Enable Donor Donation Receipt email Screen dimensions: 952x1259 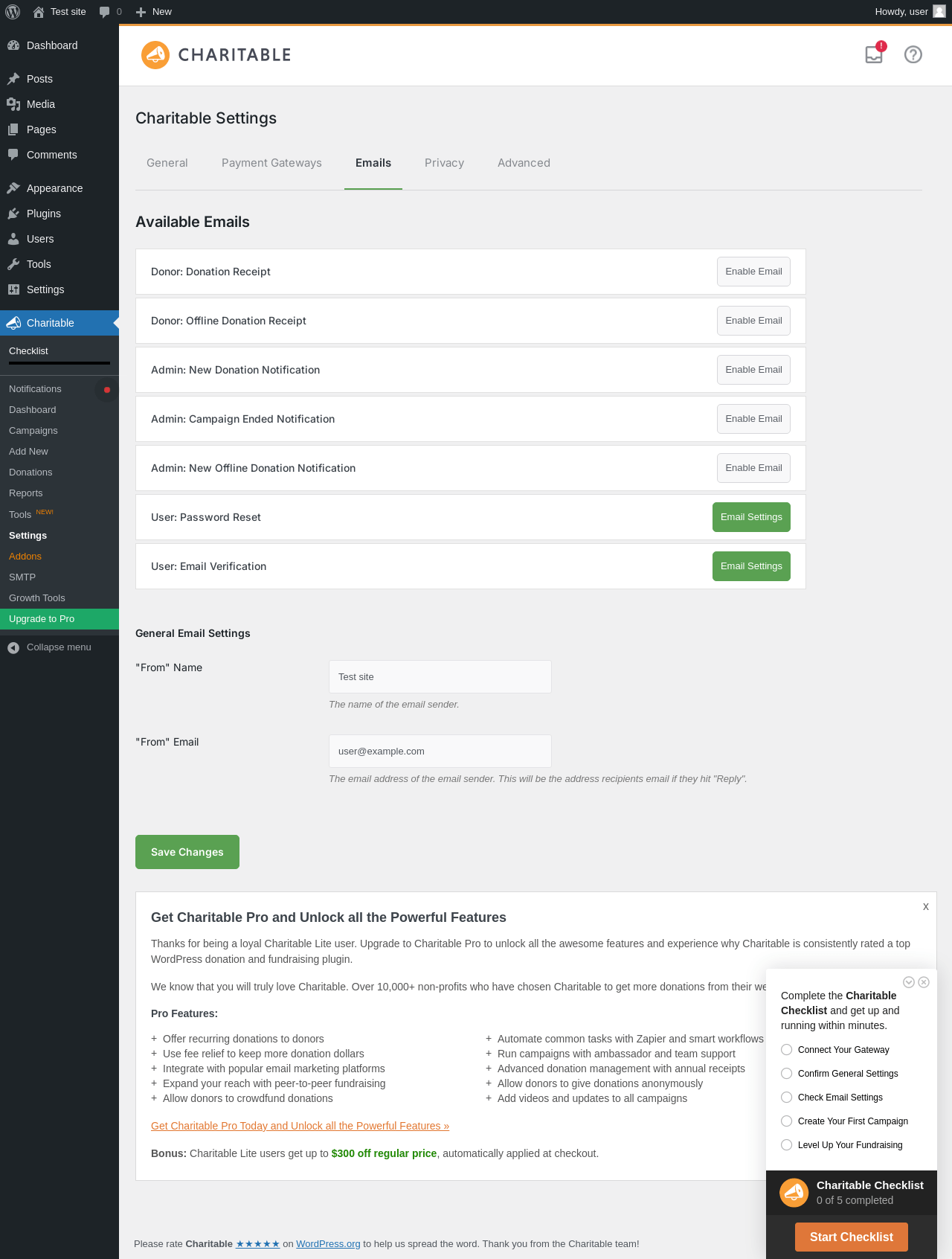coord(753,272)
